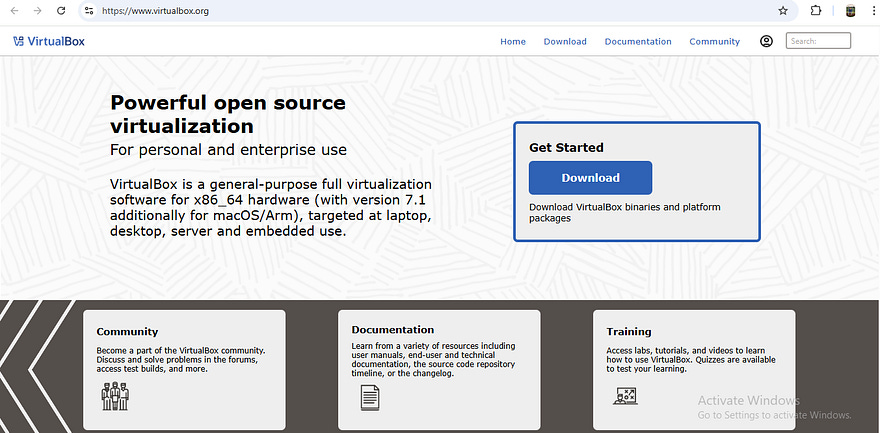Focus the Search input field

coord(818,41)
